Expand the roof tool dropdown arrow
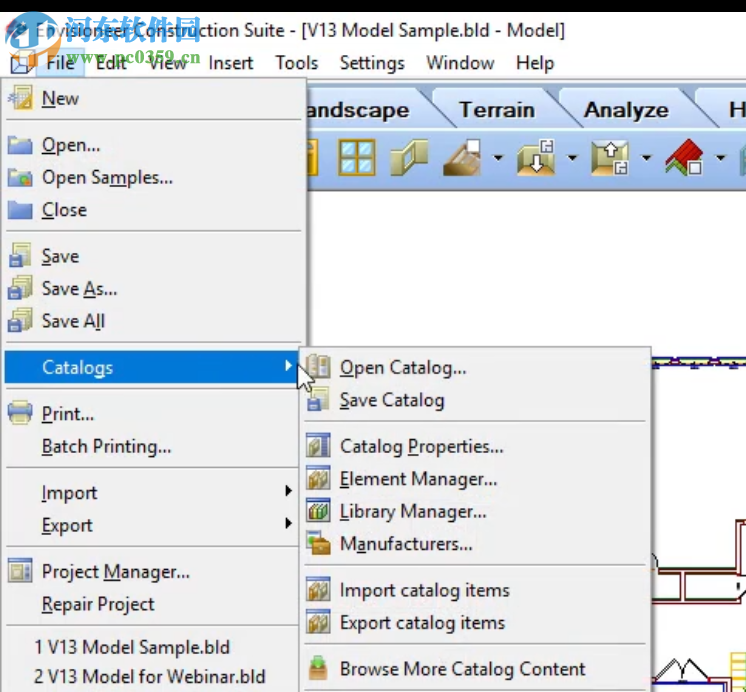This screenshot has height=692, width=746. coord(720,158)
